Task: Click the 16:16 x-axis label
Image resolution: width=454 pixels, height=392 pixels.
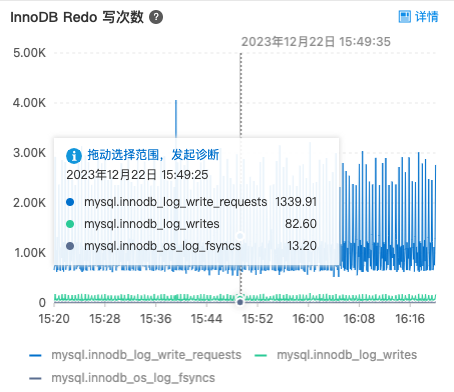Action: (410, 319)
